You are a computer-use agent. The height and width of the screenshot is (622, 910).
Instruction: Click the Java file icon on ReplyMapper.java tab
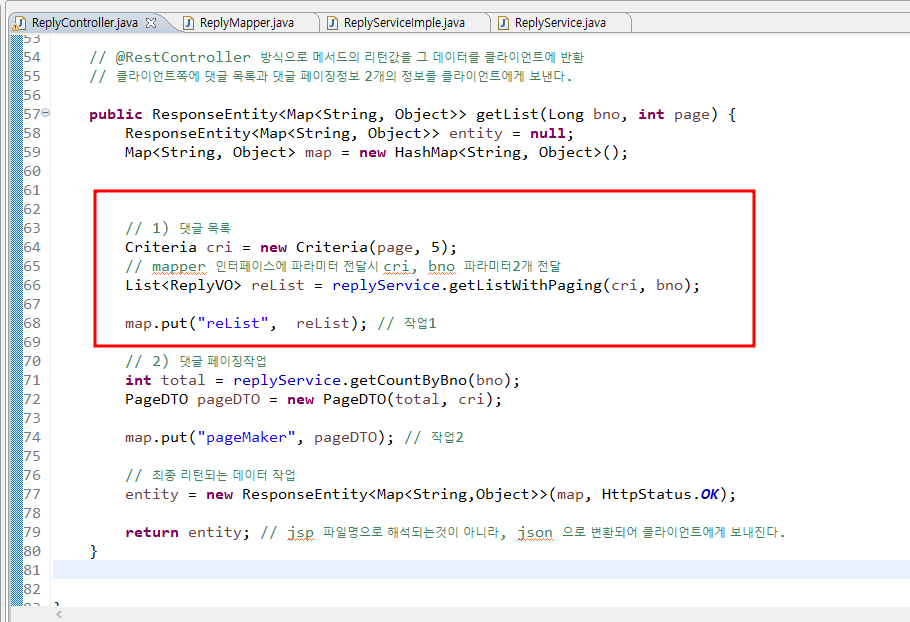pyautogui.click(x=189, y=23)
